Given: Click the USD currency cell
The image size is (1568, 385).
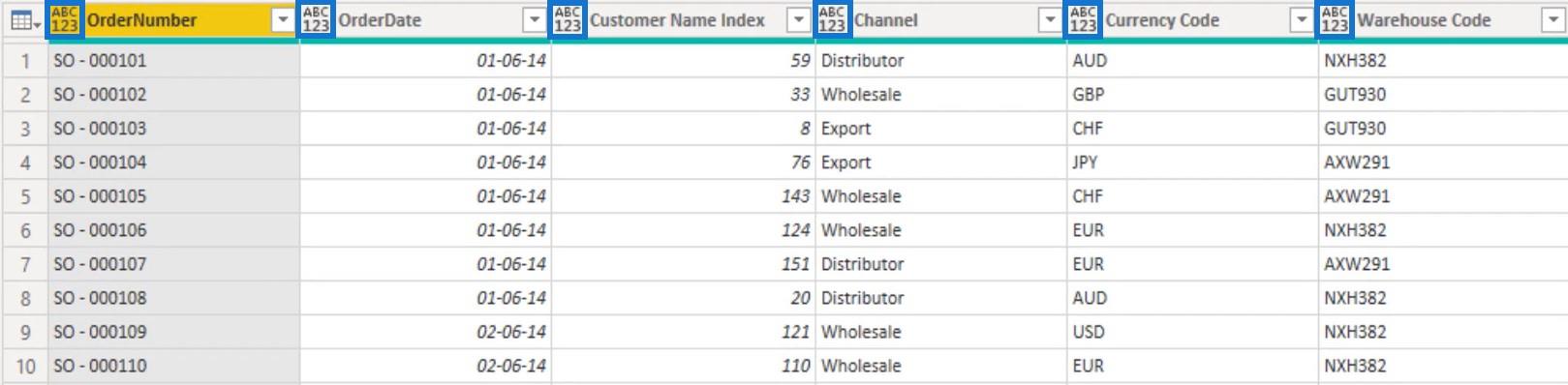Looking at the screenshot, I should tap(1192, 331).
